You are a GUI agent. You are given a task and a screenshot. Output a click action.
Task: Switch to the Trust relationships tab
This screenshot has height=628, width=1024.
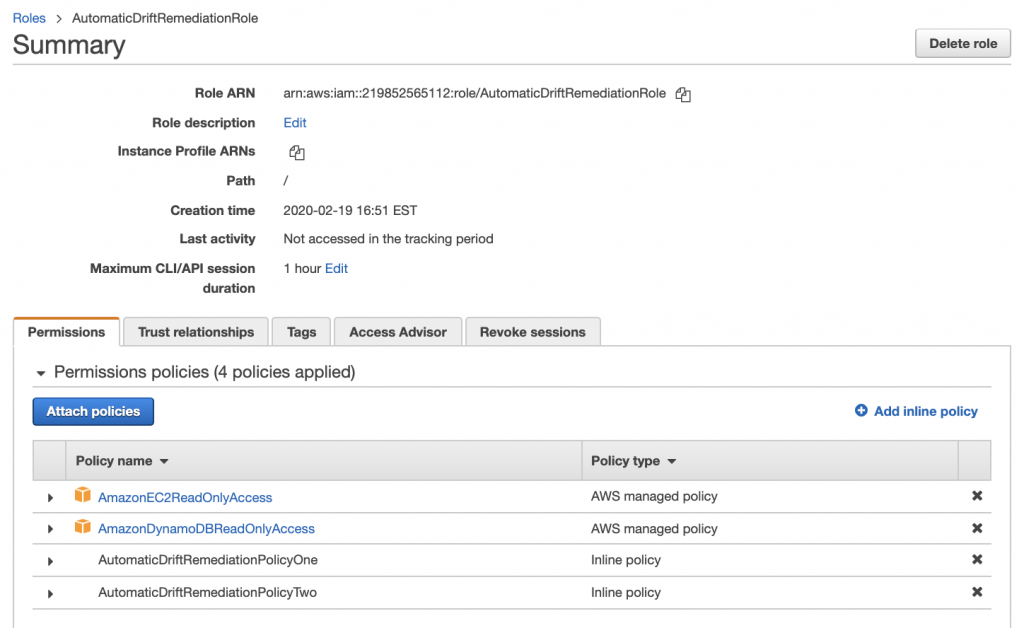(x=195, y=331)
